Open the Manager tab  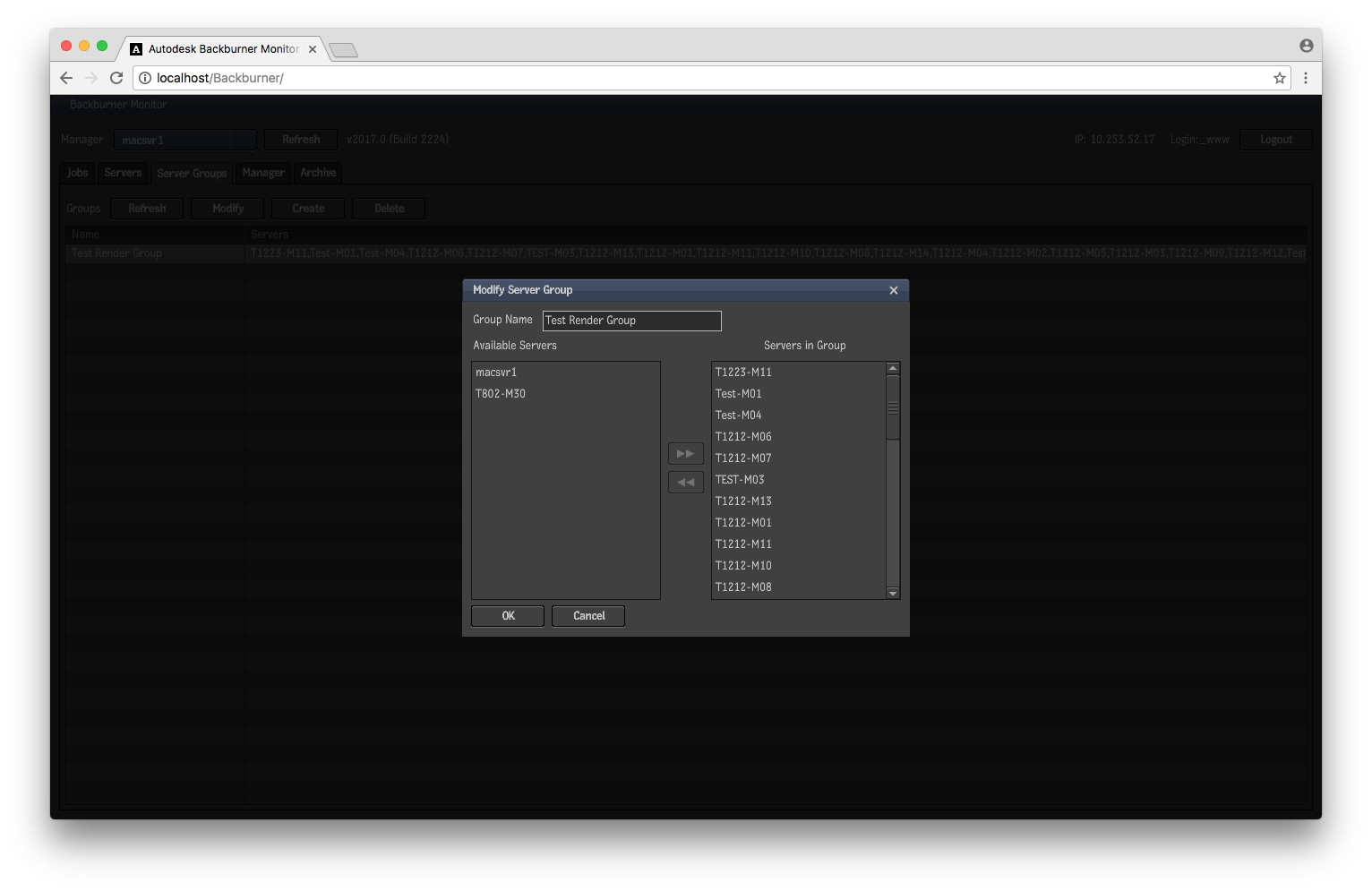[263, 173]
